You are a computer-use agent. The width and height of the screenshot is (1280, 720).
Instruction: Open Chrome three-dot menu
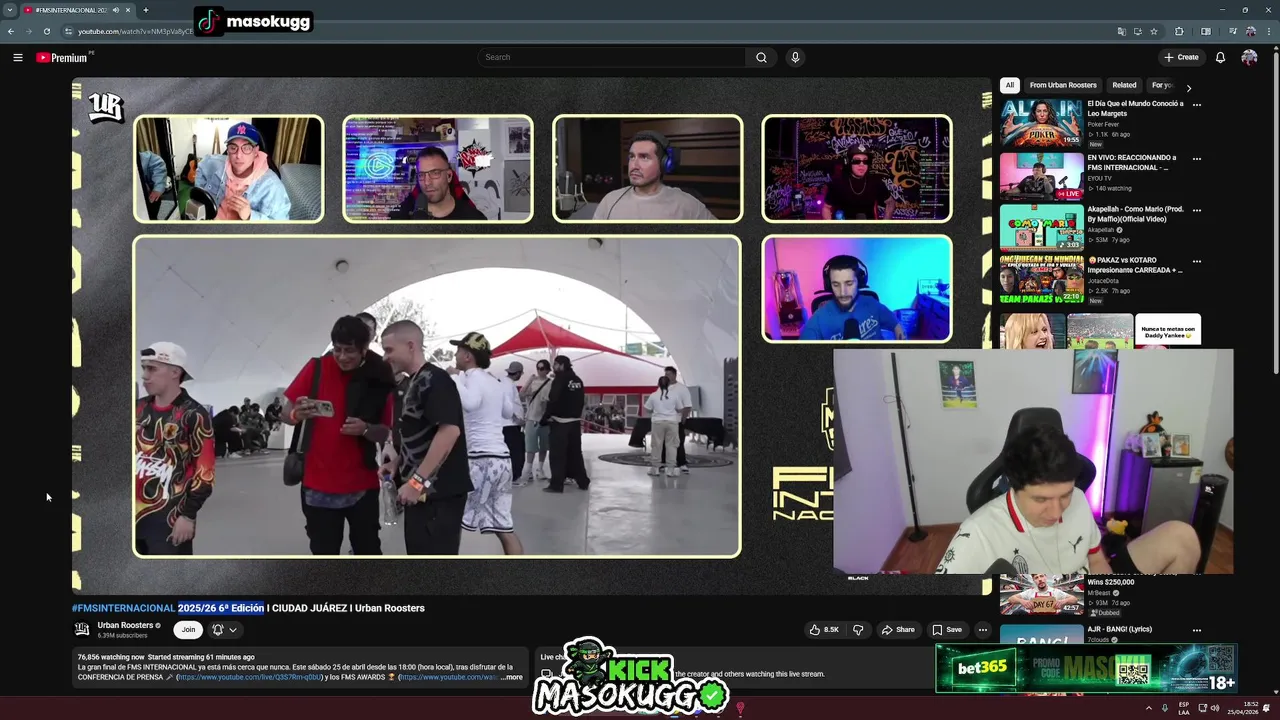point(1268,31)
